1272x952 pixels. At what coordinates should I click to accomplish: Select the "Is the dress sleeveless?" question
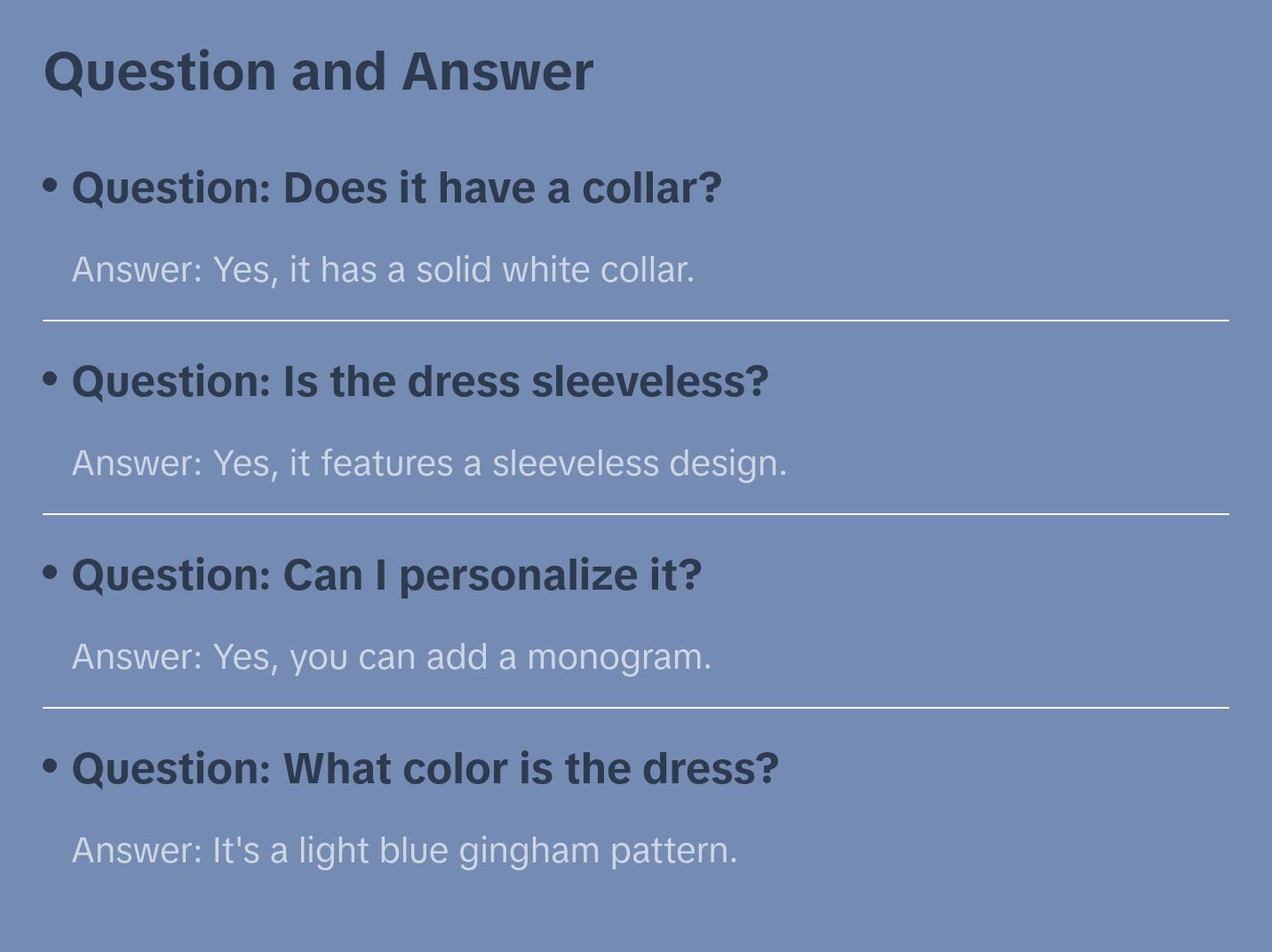coord(419,382)
